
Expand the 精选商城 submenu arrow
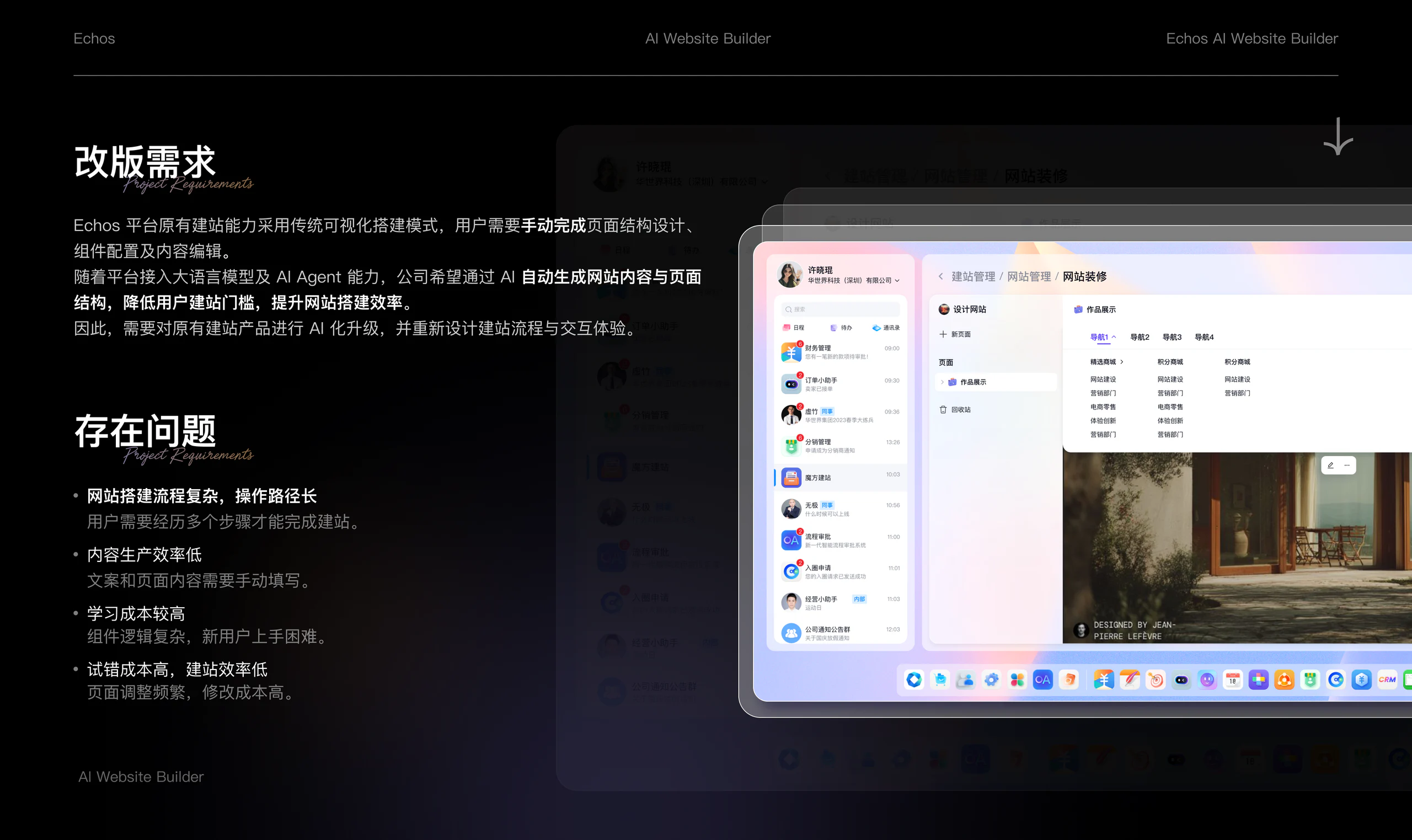click(1122, 362)
